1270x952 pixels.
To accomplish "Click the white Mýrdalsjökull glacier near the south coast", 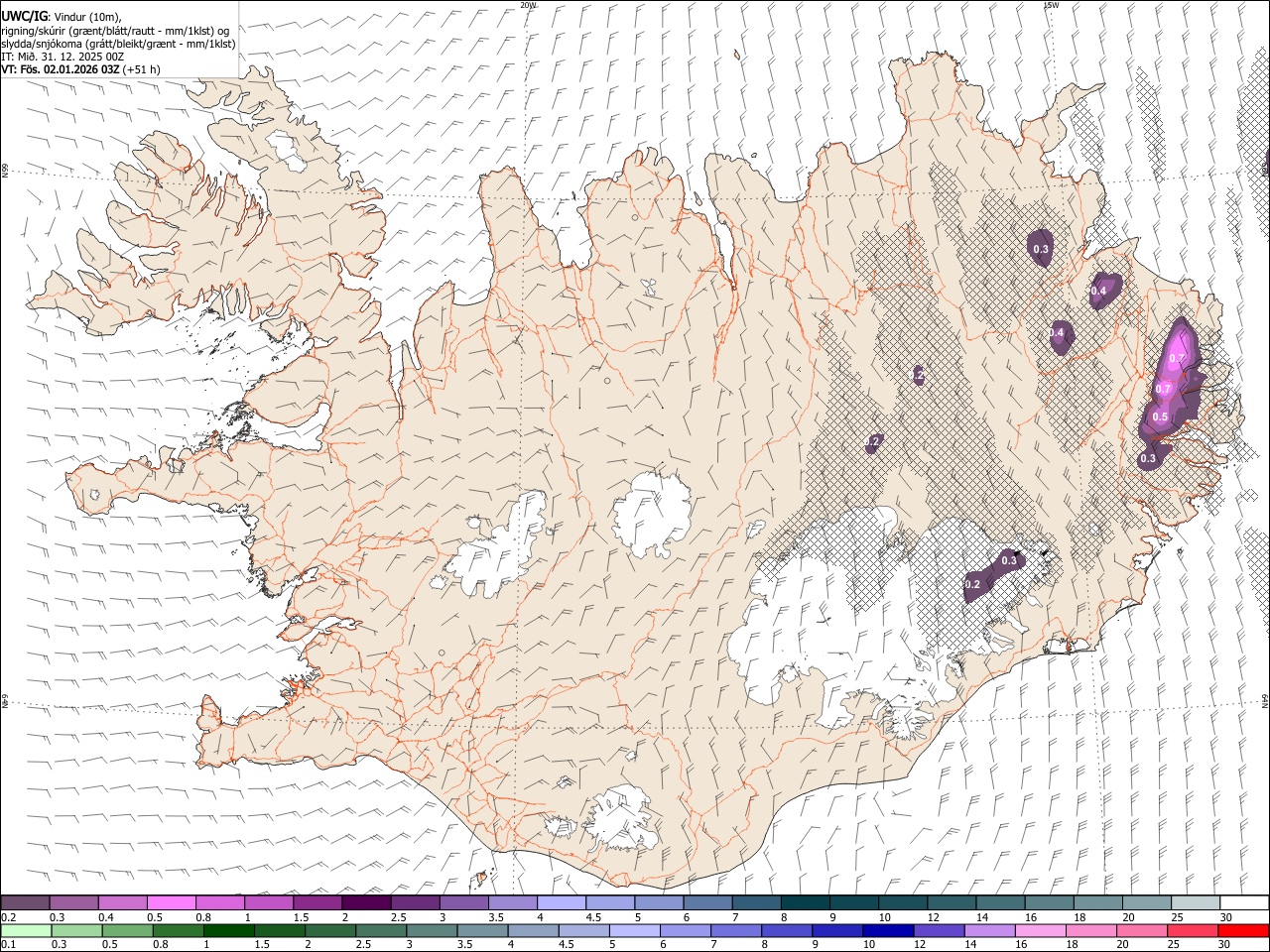I will (x=620, y=818).
